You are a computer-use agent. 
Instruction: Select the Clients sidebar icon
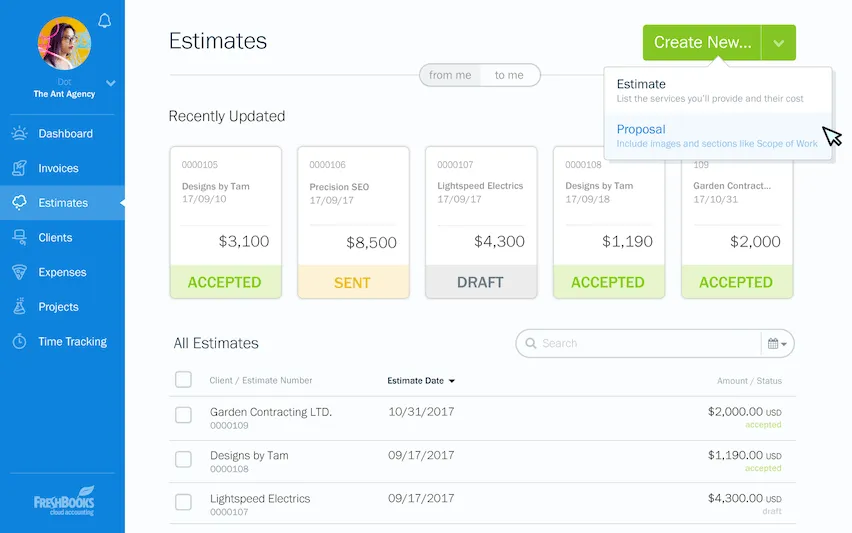click(x=19, y=238)
